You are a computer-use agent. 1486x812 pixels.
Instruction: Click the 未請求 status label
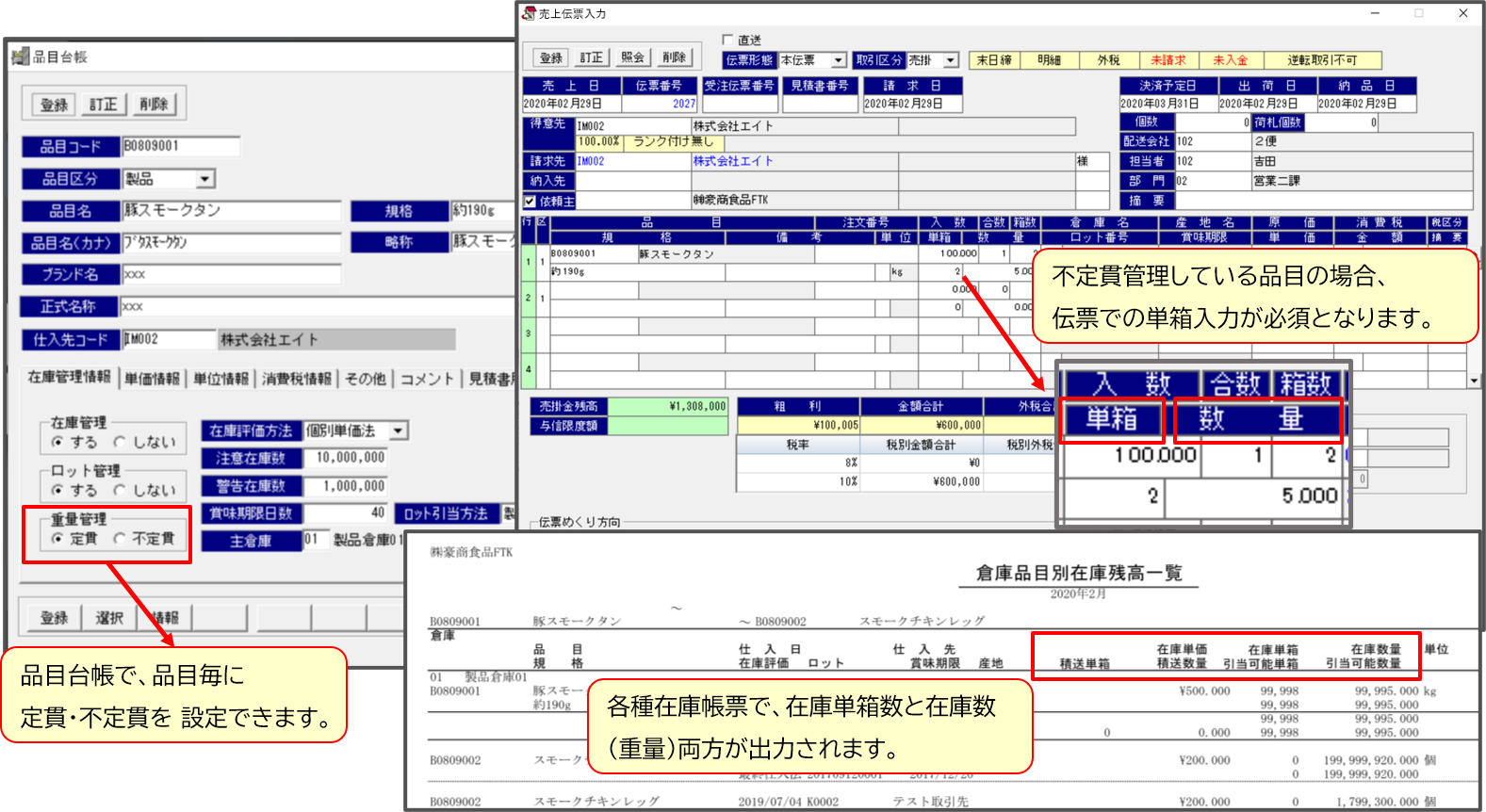[x=1168, y=60]
